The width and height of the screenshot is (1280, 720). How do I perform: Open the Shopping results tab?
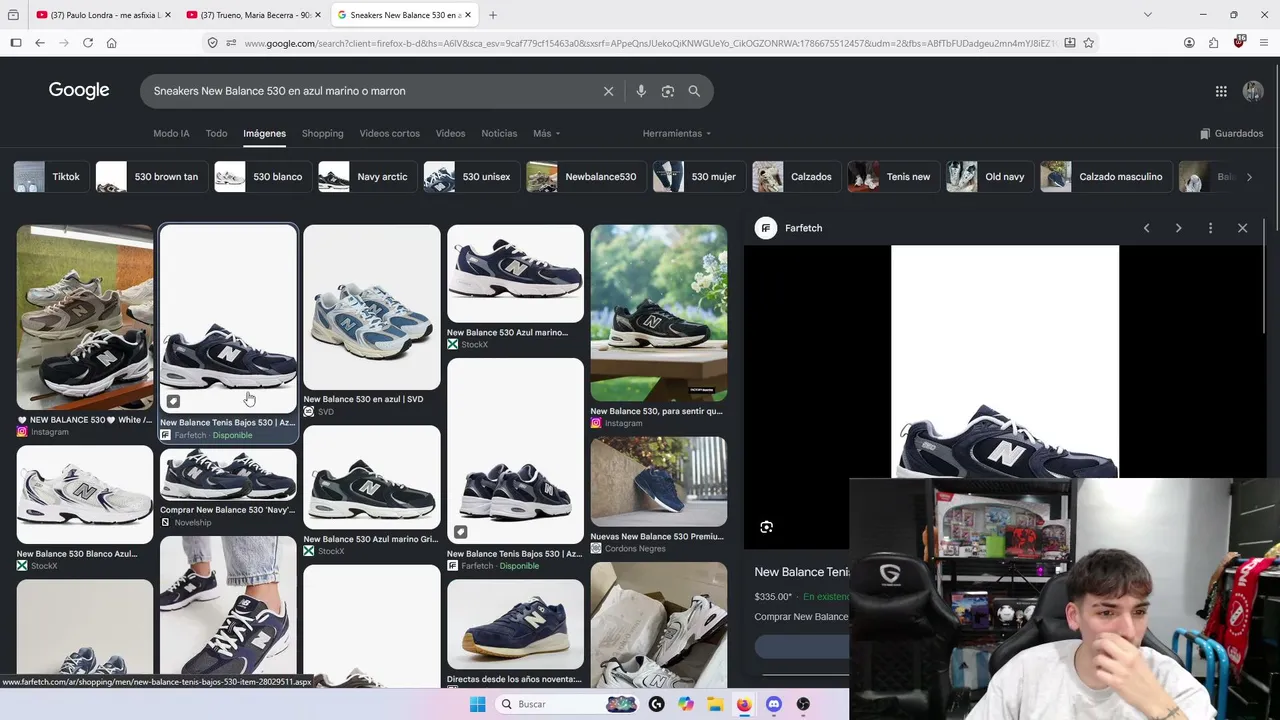click(322, 133)
